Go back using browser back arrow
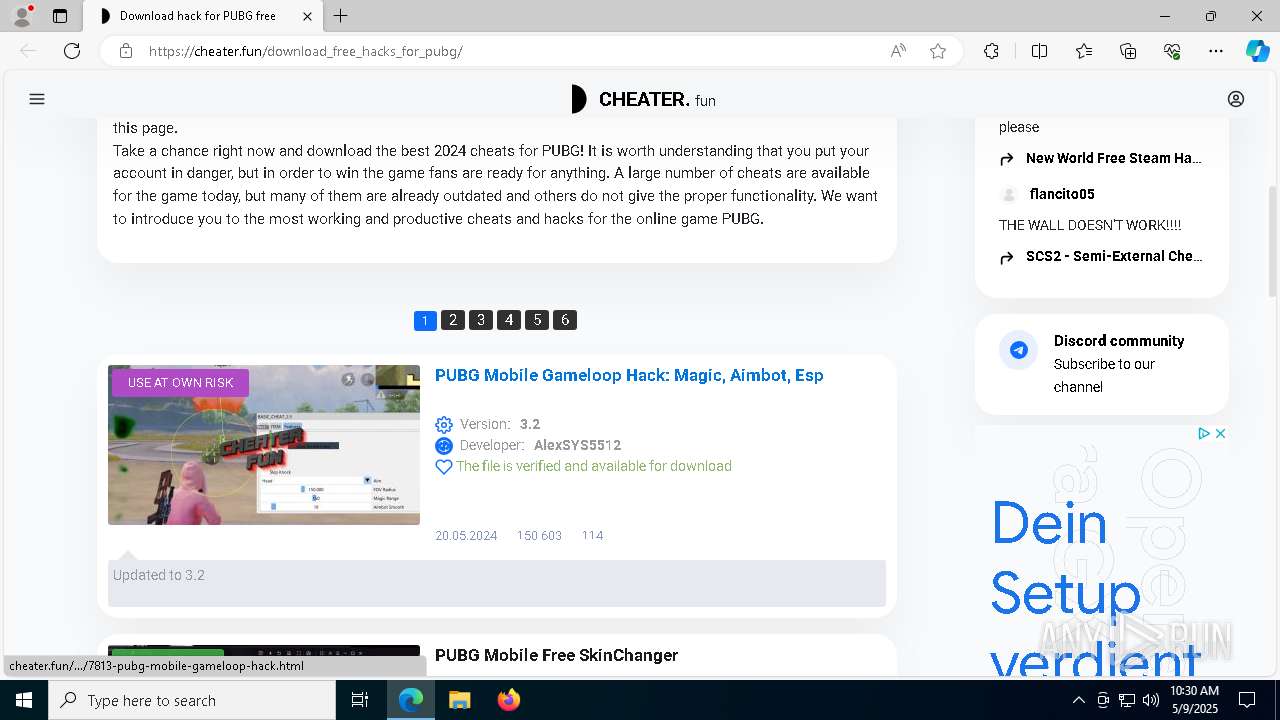Screen dimensions: 1280x720 28,51
